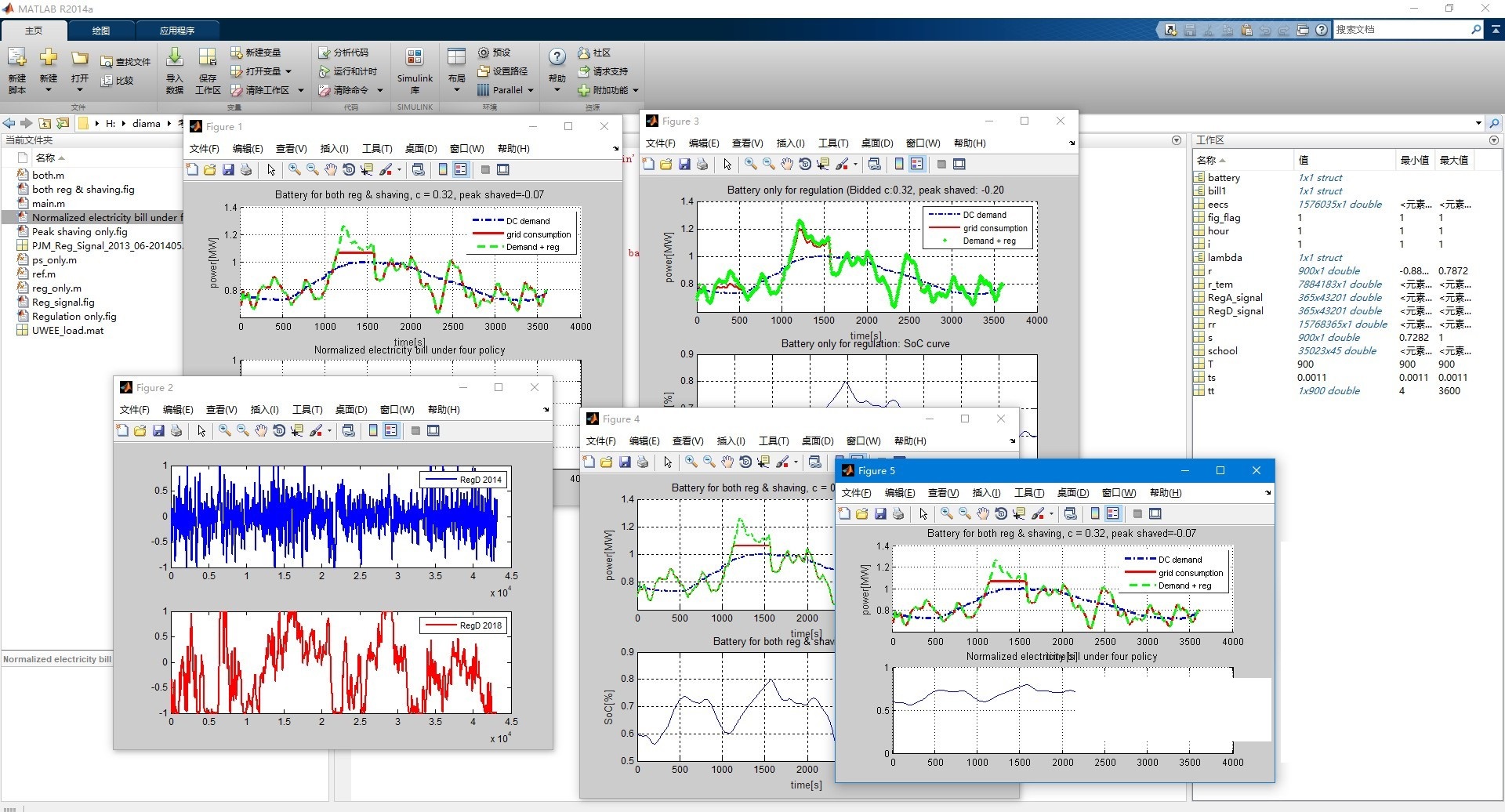Open Insert (插入) menu in Figure 3
This screenshot has width=1505, height=812.
point(790,143)
